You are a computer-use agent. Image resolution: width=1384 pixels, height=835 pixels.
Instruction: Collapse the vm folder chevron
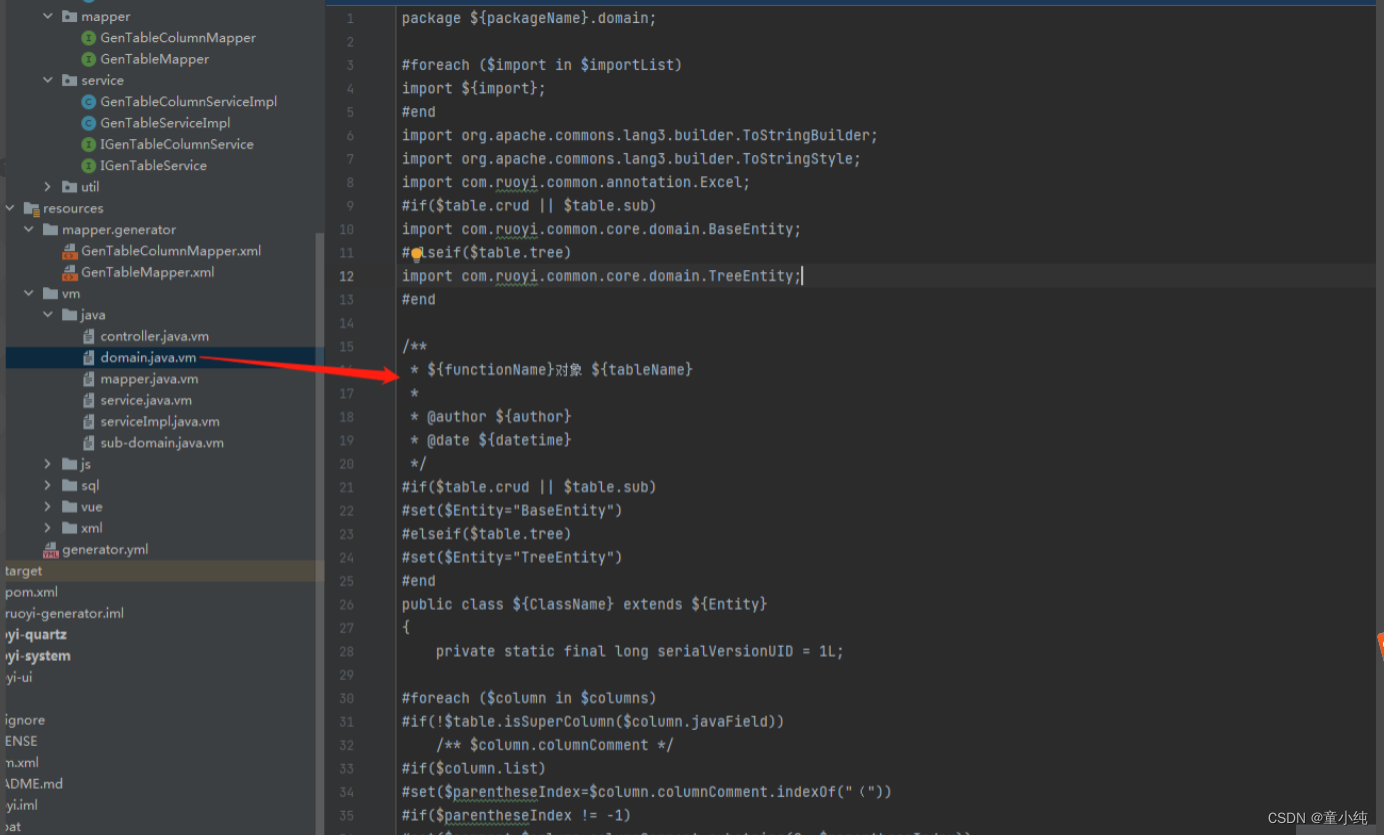tap(29, 293)
